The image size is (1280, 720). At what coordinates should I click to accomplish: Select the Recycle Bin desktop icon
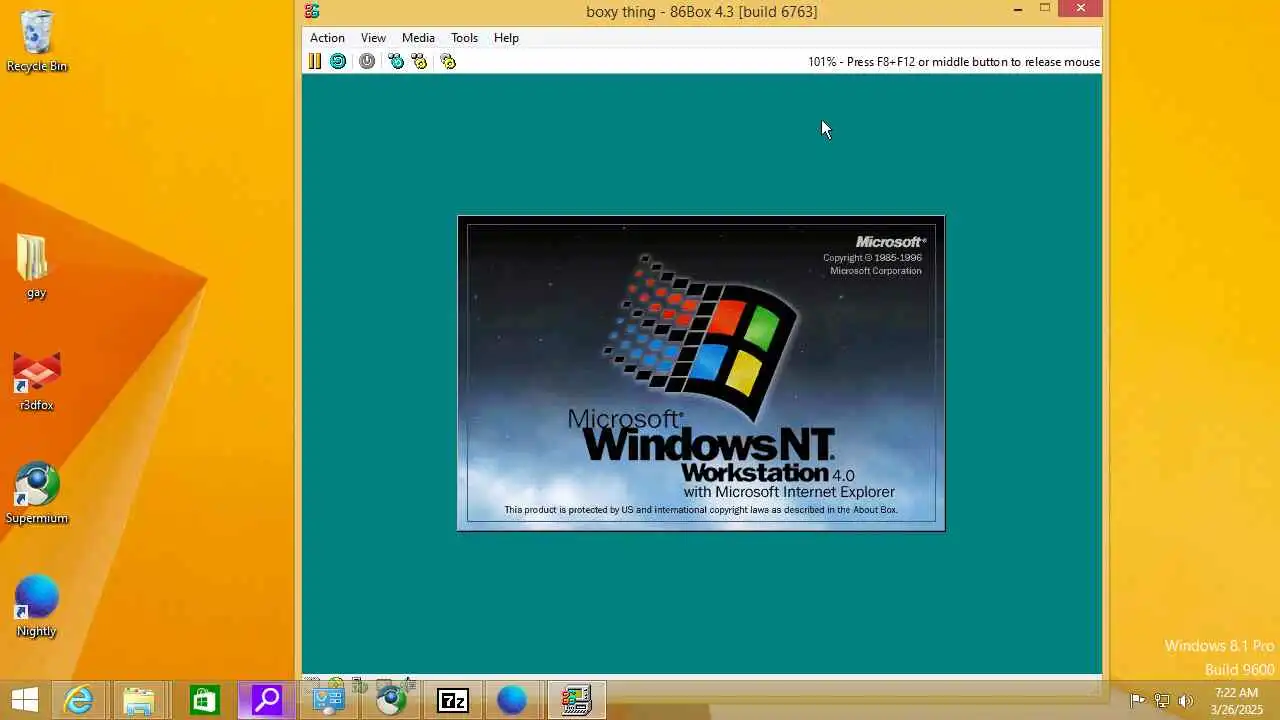point(37,42)
